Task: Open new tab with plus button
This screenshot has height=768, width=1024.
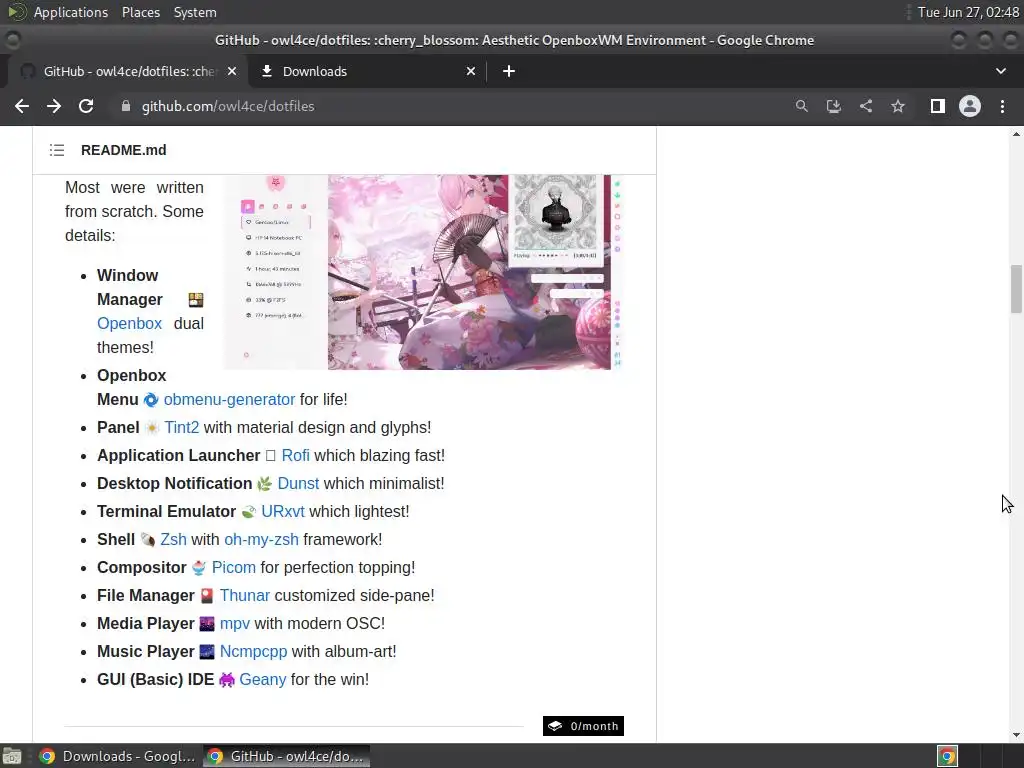Action: coord(509,71)
